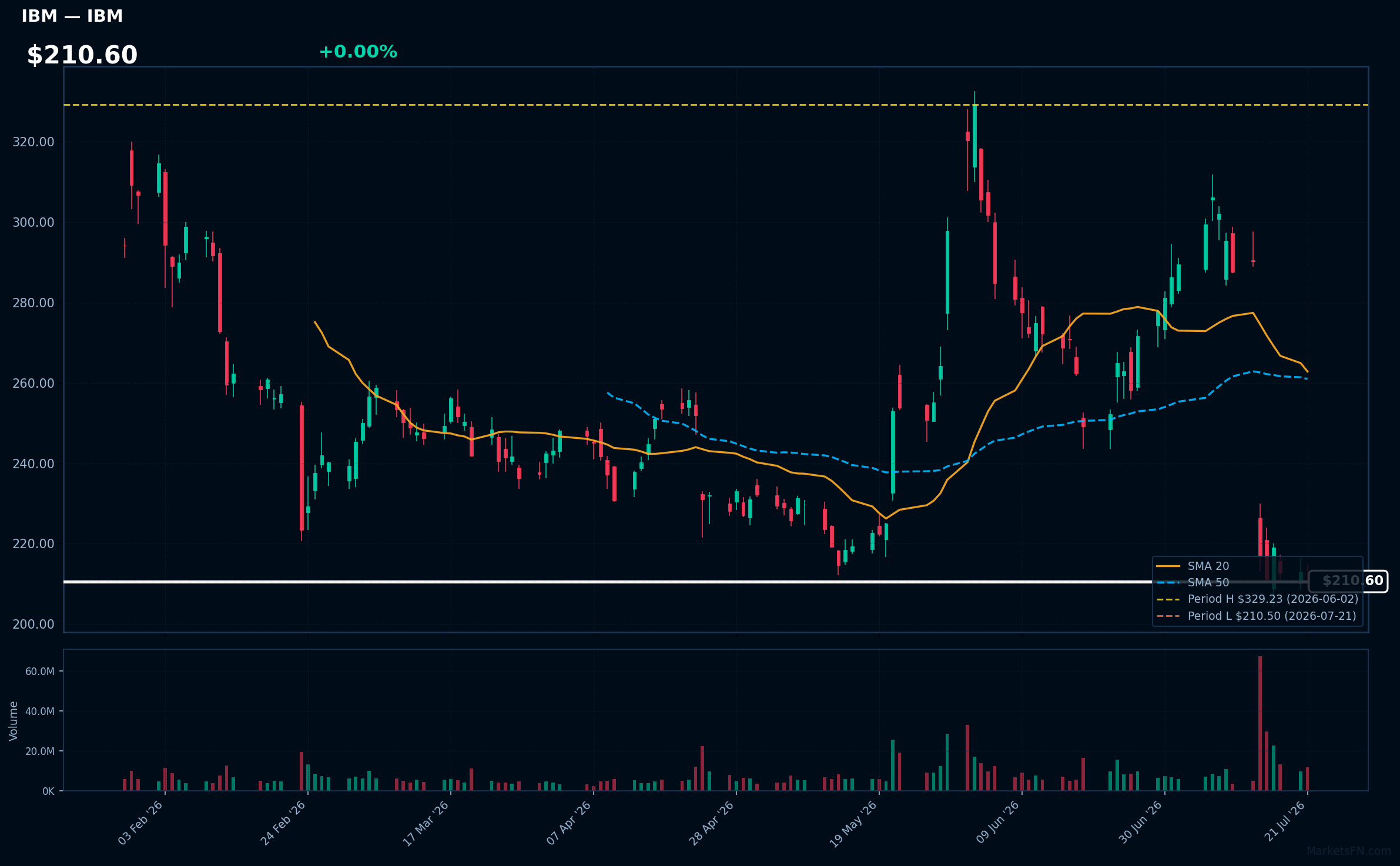Click the $210.60 headline price
Screen dimensions: 1400x866
[x=82, y=55]
